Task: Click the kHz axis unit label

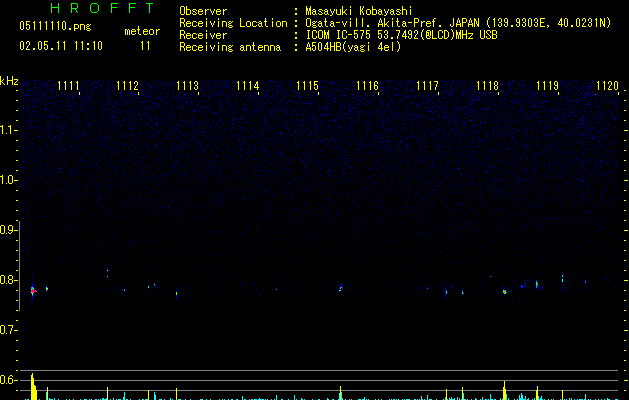Action: pyautogui.click(x=9, y=81)
